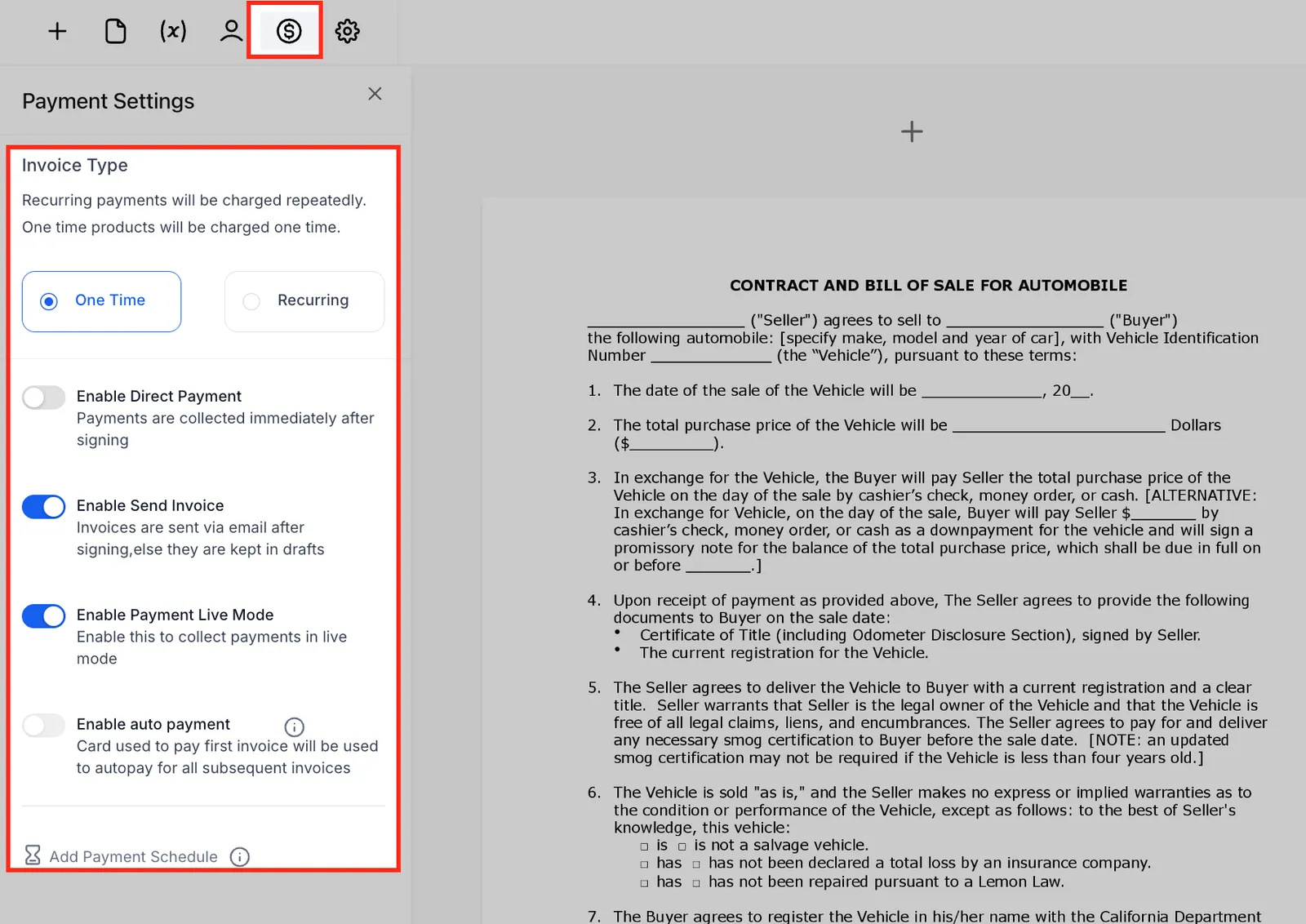Image resolution: width=1306 pixels, height=924 pixels.
Task: Turn on Enable Direct Payment toggle
Action: click(43, 398)
